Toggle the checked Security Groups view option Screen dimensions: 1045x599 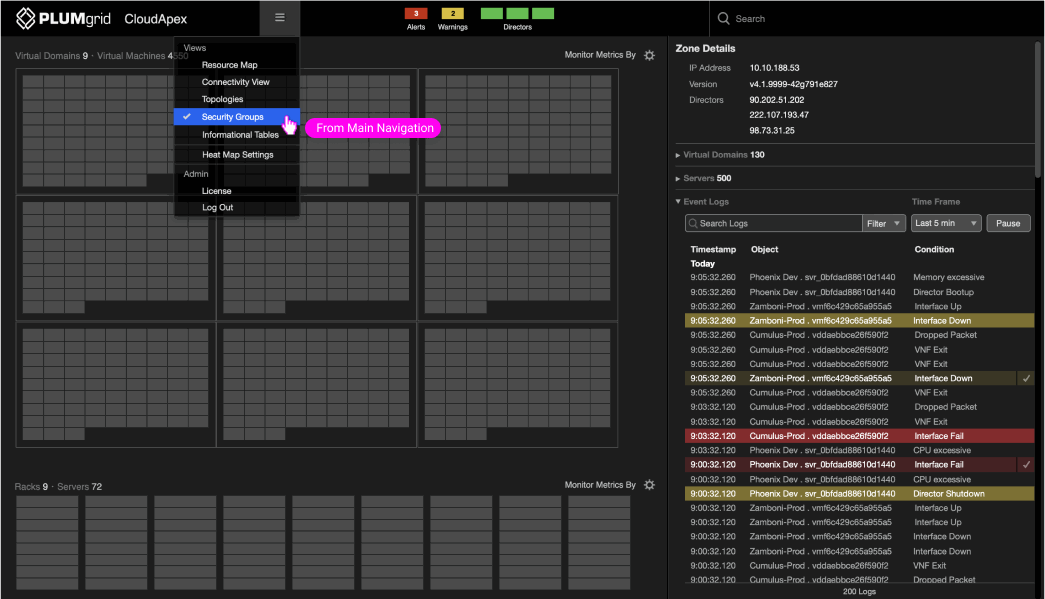coord(232,117)
